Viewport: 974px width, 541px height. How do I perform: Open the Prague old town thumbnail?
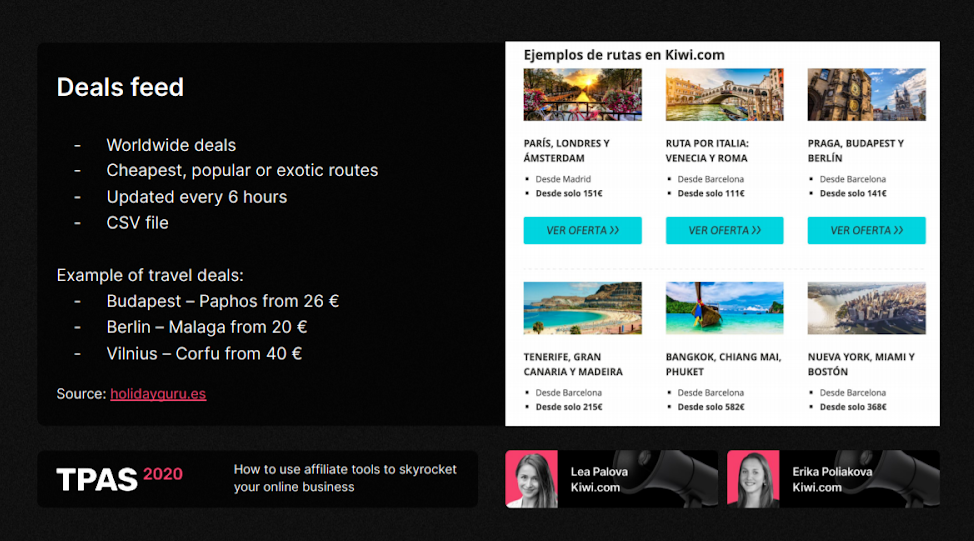click(866, 95)
